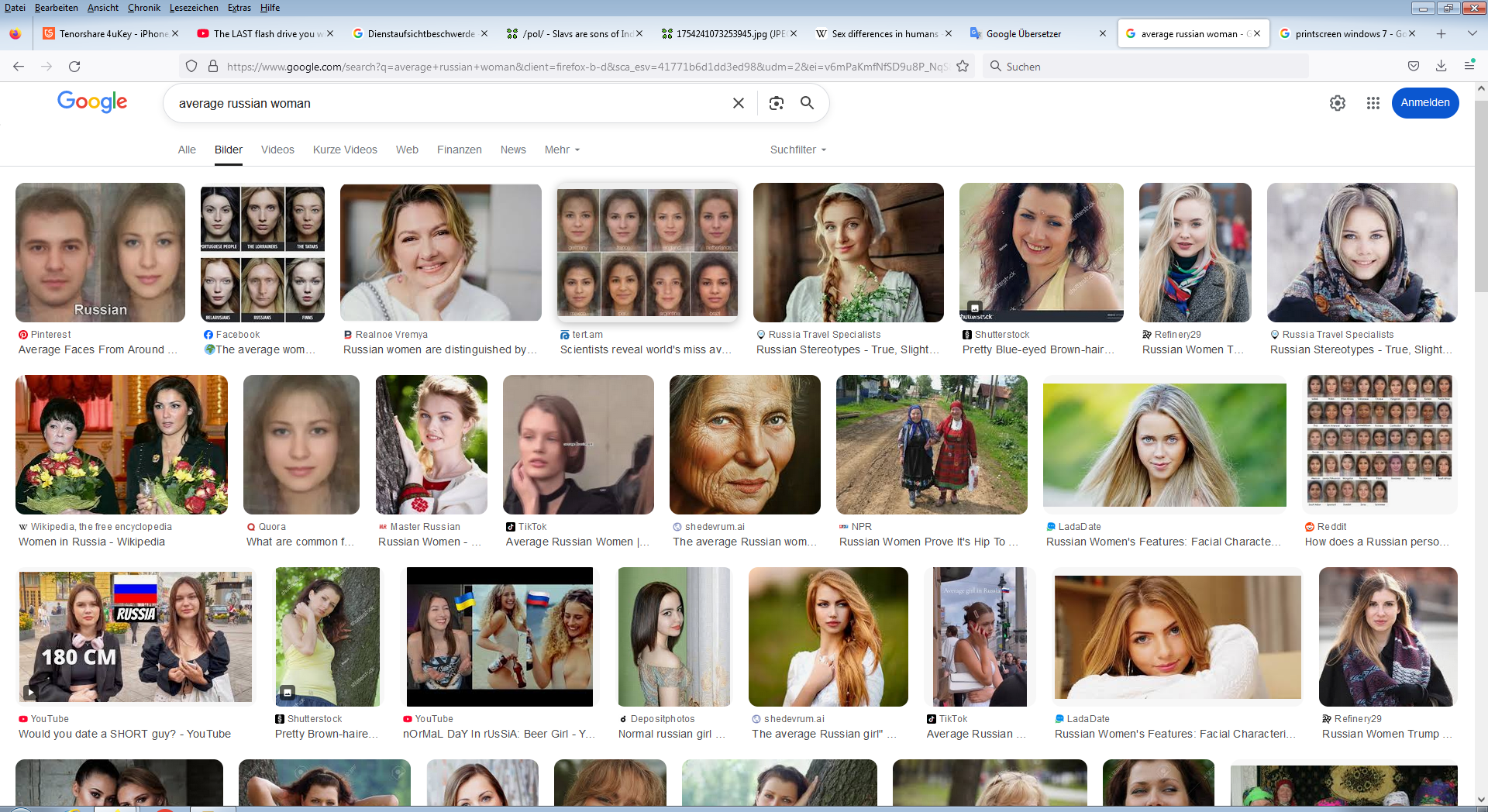Open the Ansicht menu

click(103, 8)
